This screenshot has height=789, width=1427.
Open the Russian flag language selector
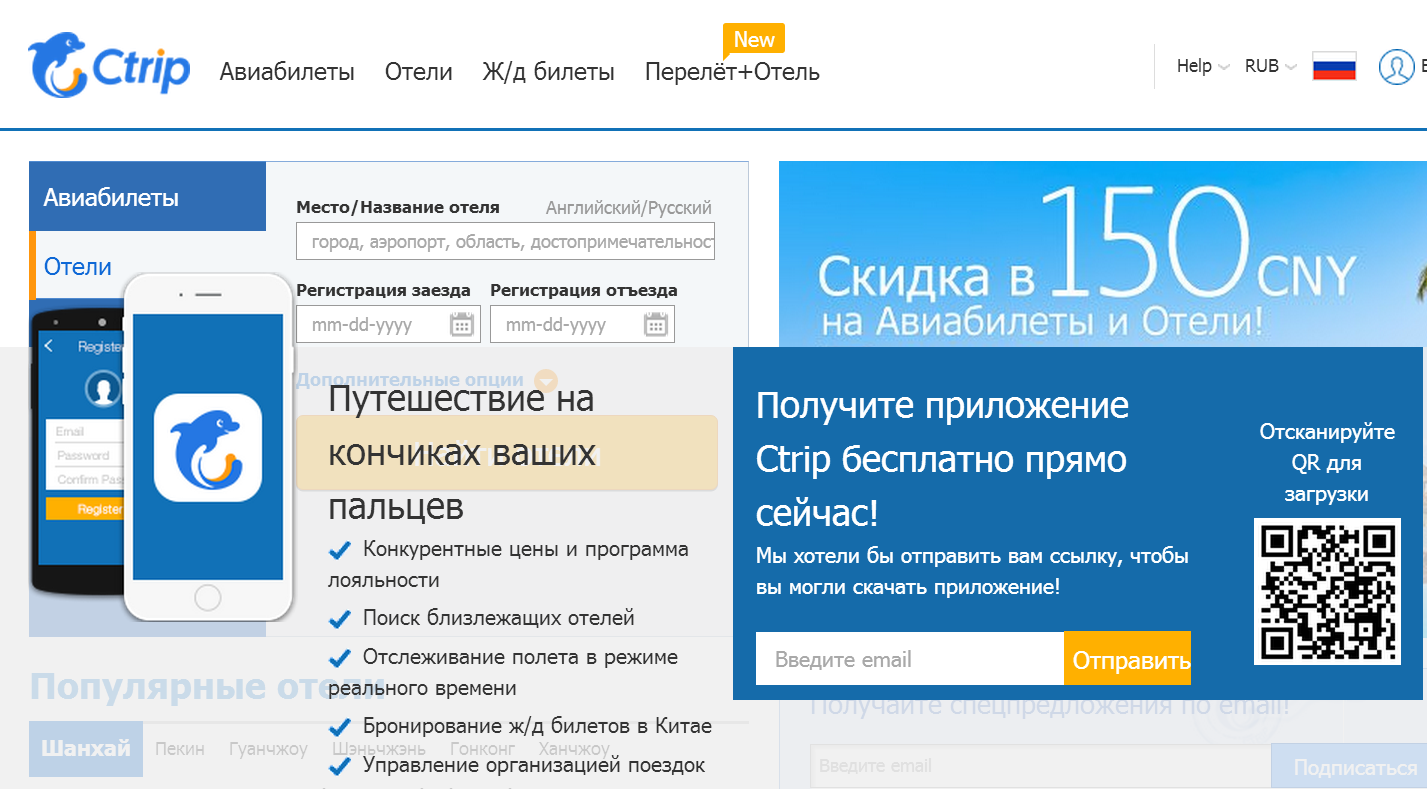[1334, 66]
